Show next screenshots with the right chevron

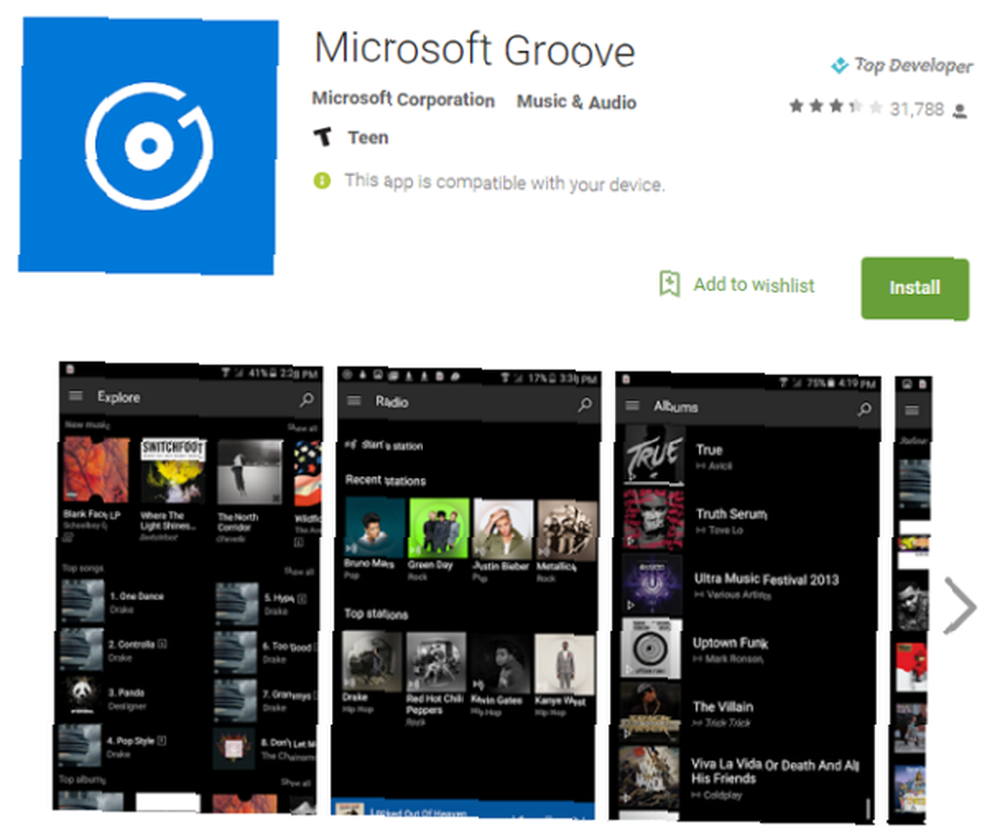tap(959, 605)
